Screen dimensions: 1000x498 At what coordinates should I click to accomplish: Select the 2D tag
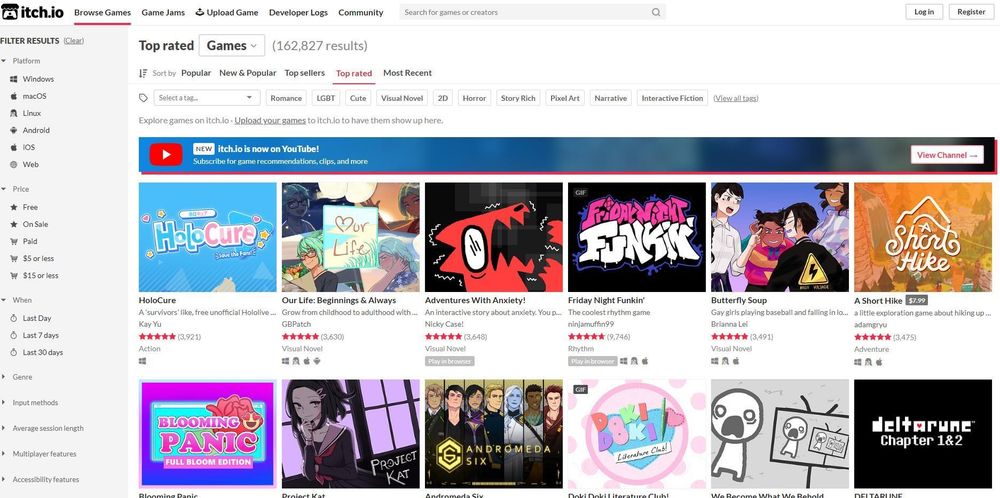click(x=443, y=98)
